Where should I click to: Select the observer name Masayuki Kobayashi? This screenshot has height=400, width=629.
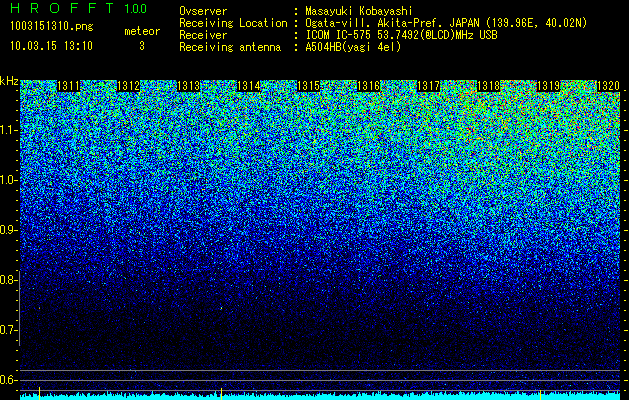click(x=359, y=11)
